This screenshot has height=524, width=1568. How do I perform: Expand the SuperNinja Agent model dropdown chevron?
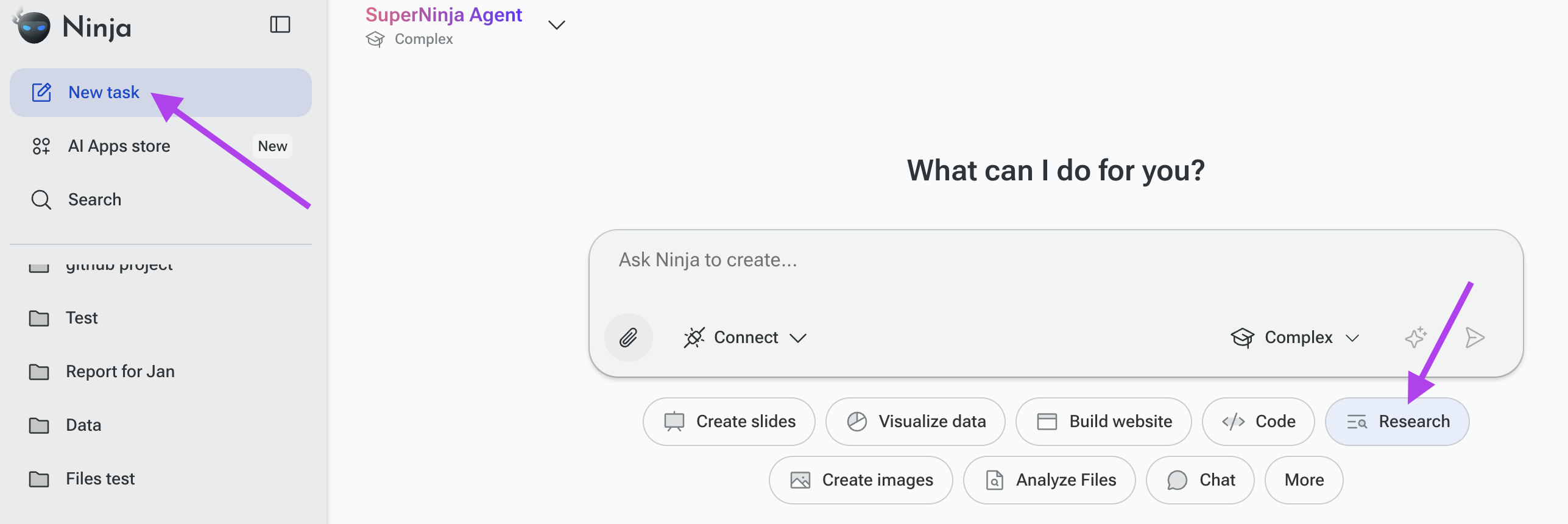click(557, 25)
